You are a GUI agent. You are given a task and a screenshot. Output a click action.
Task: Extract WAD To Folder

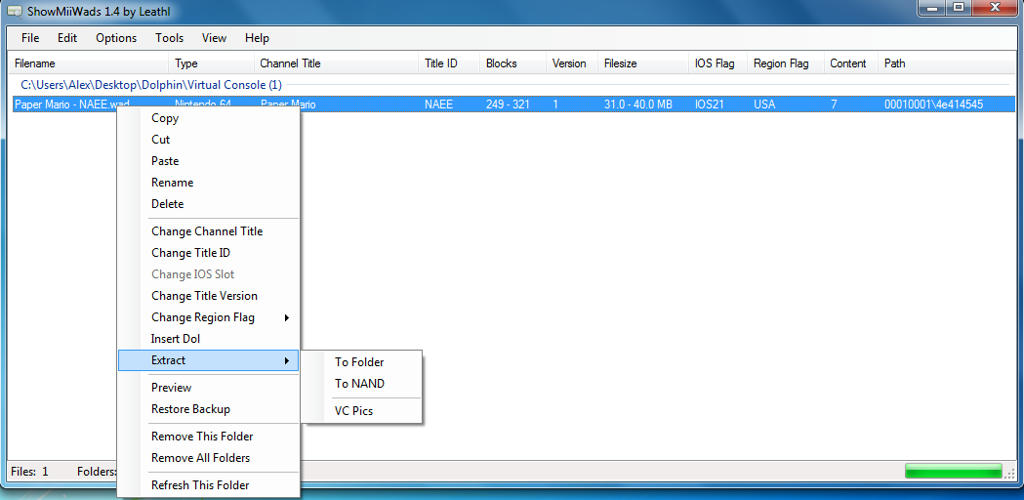pos(361,362)
